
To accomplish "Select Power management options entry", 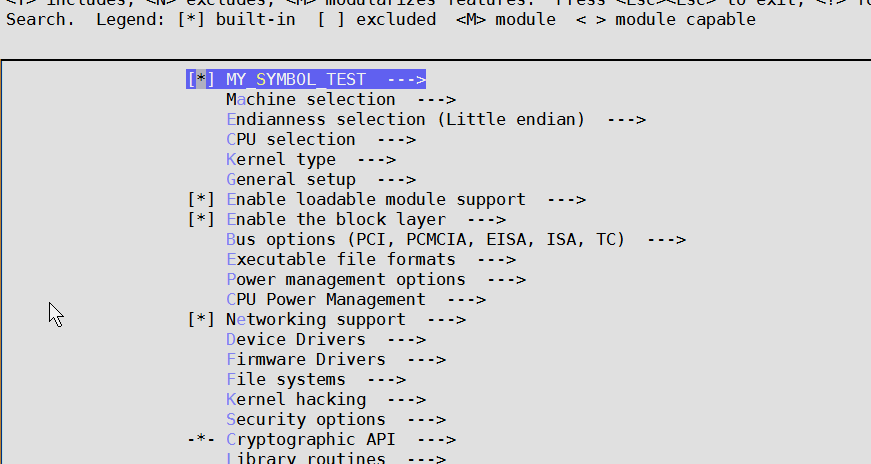I will 345,280.
